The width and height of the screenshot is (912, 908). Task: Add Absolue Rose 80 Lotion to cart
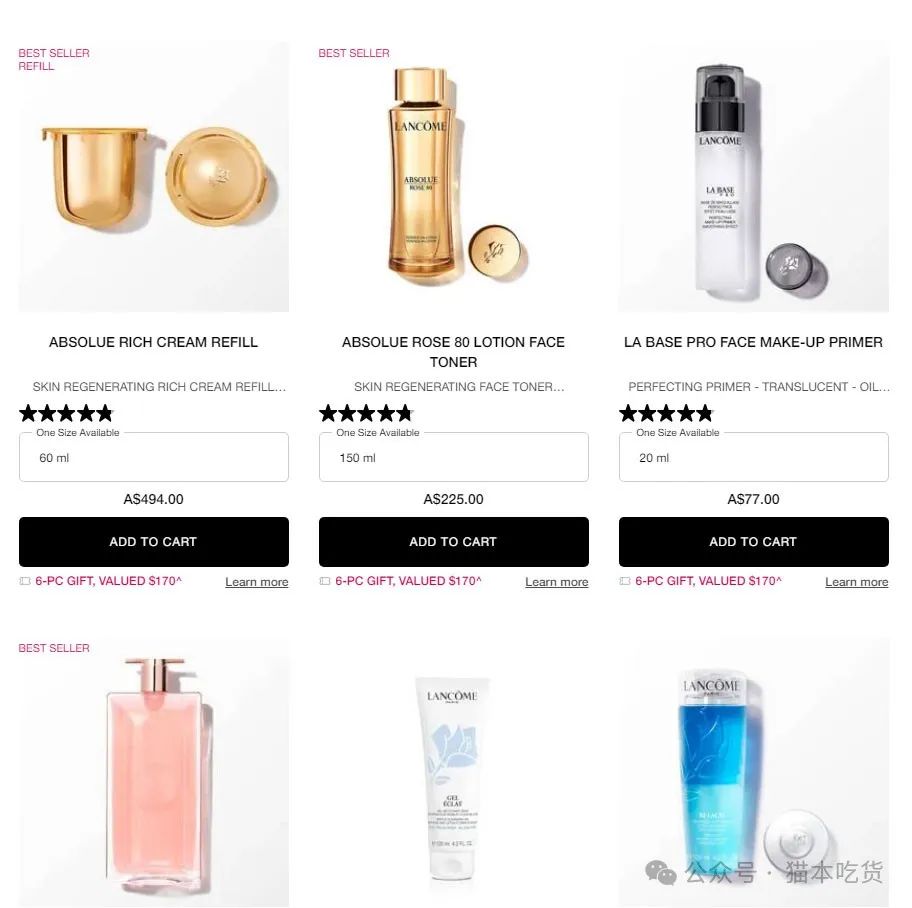point(454,542)
